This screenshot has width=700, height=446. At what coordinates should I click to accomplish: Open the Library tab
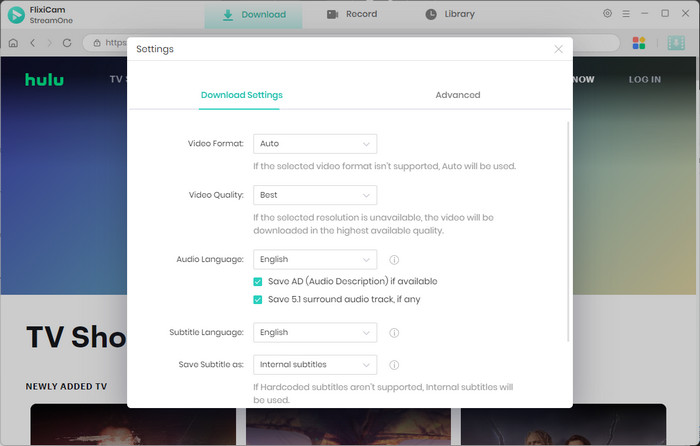pyautogui.click(x=450, y=14)
